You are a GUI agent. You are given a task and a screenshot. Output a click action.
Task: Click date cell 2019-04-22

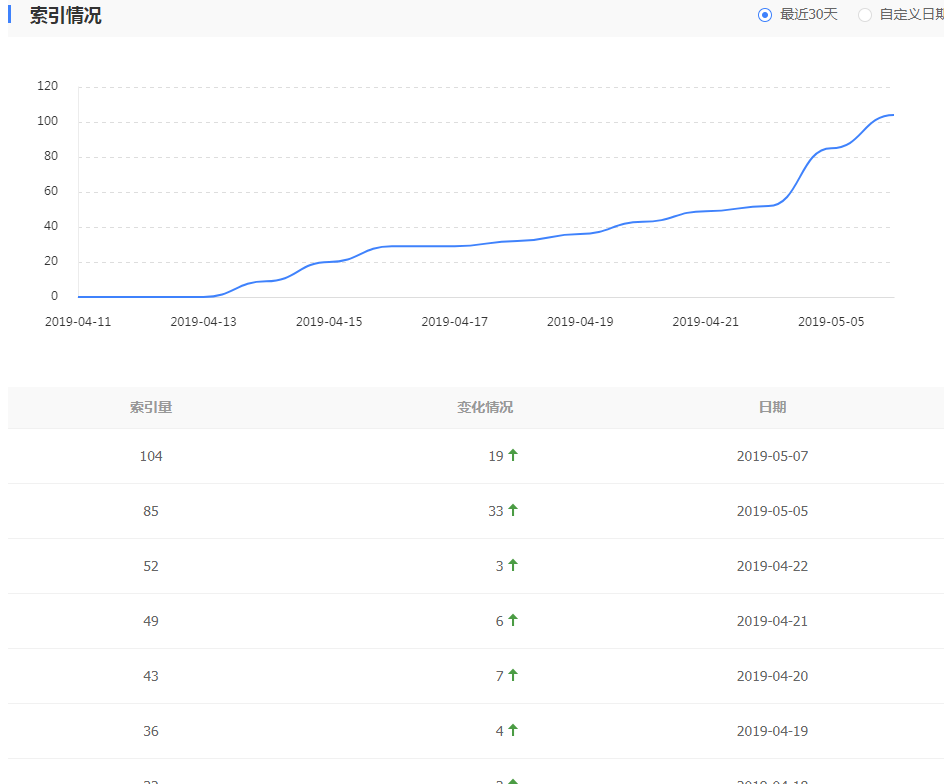[772, 566]
